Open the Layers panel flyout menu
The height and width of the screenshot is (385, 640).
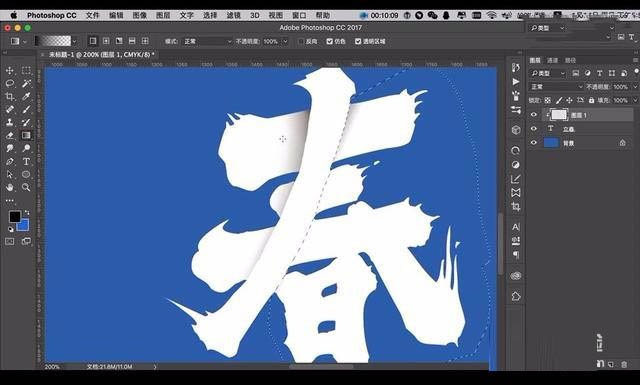tap(636, 60)
